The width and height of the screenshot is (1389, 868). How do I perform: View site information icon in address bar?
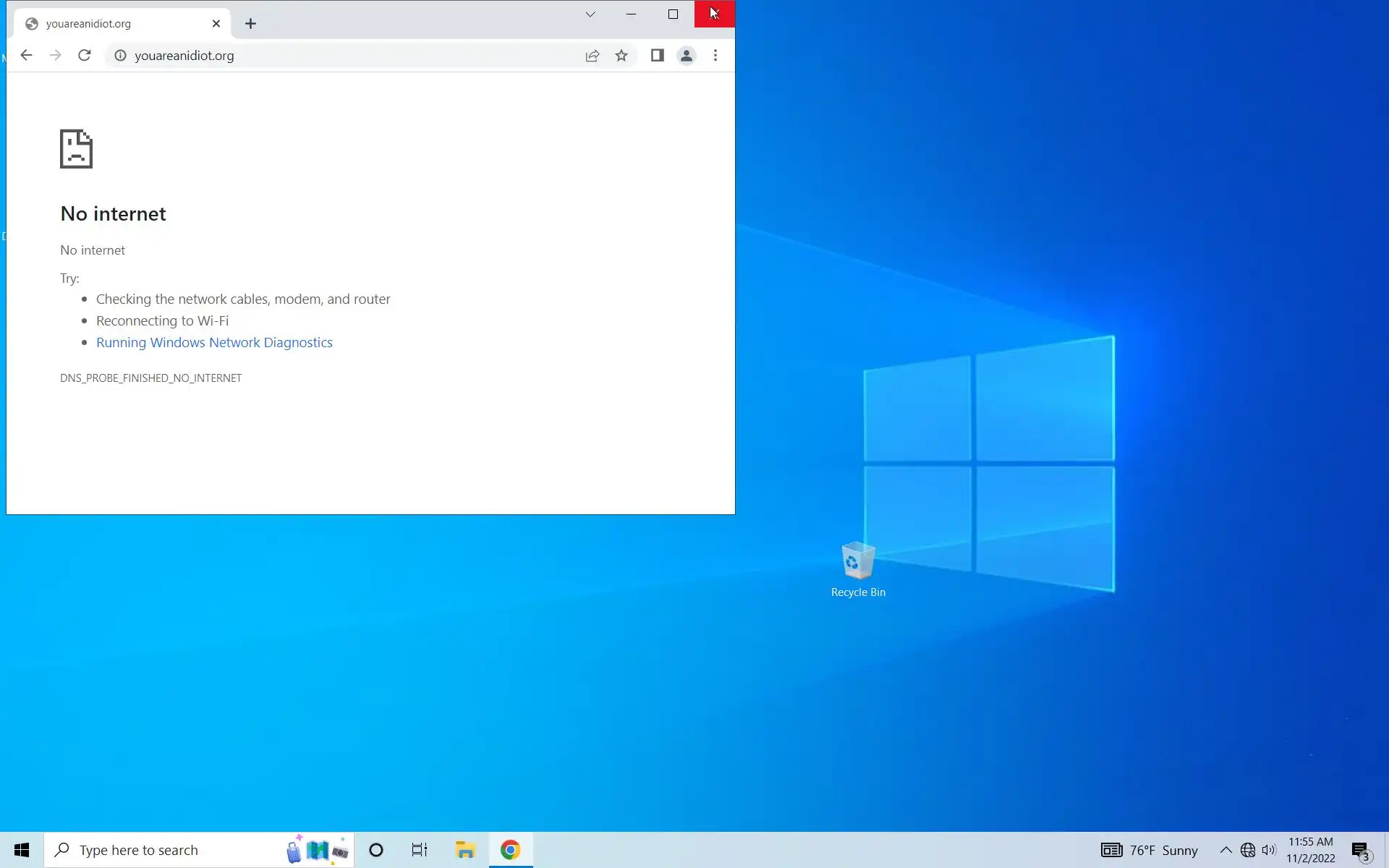click(121, 56)
